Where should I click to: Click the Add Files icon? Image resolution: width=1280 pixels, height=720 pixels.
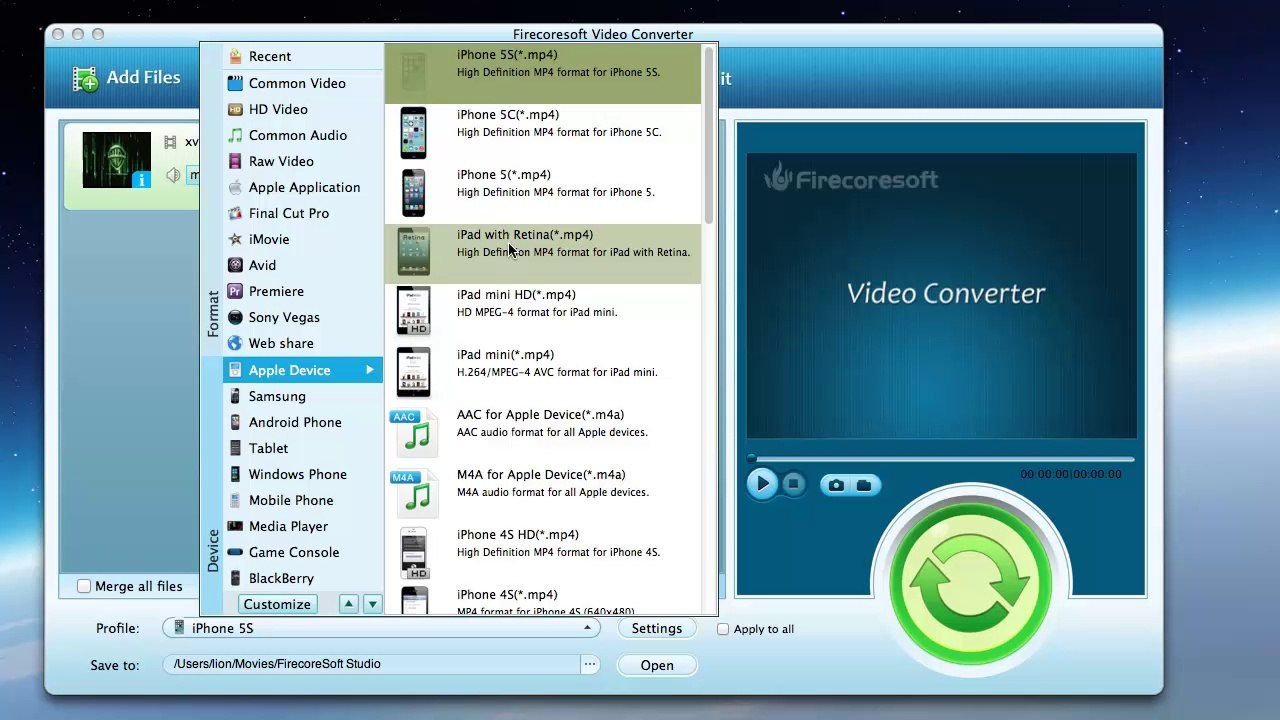point(86,79)
